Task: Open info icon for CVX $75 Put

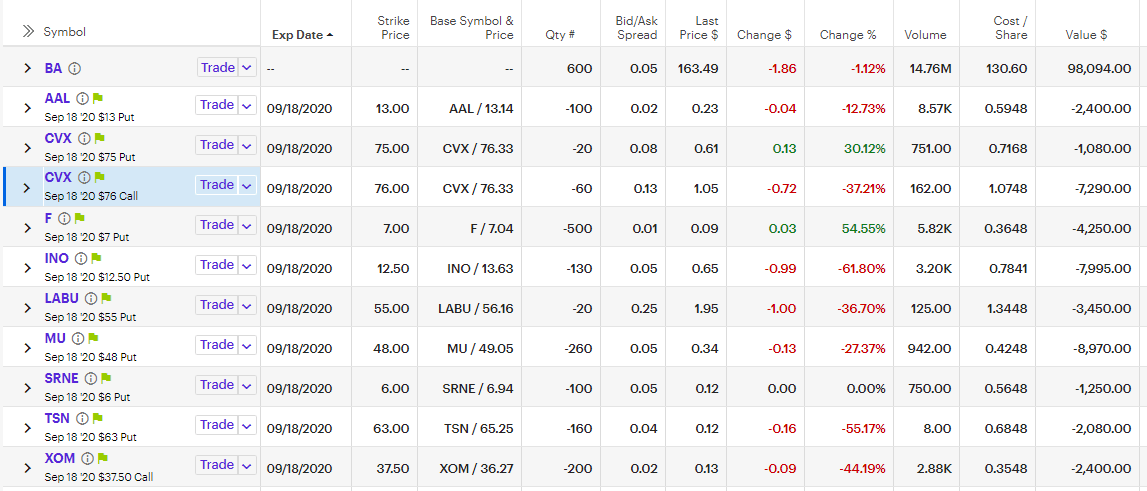Action: [84, 138]
